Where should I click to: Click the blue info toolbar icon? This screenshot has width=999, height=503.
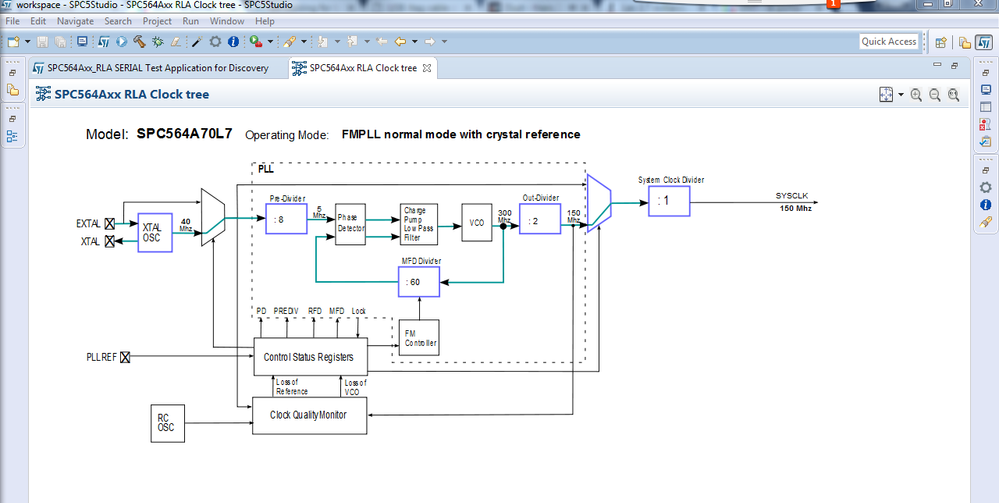coord(233,41)
